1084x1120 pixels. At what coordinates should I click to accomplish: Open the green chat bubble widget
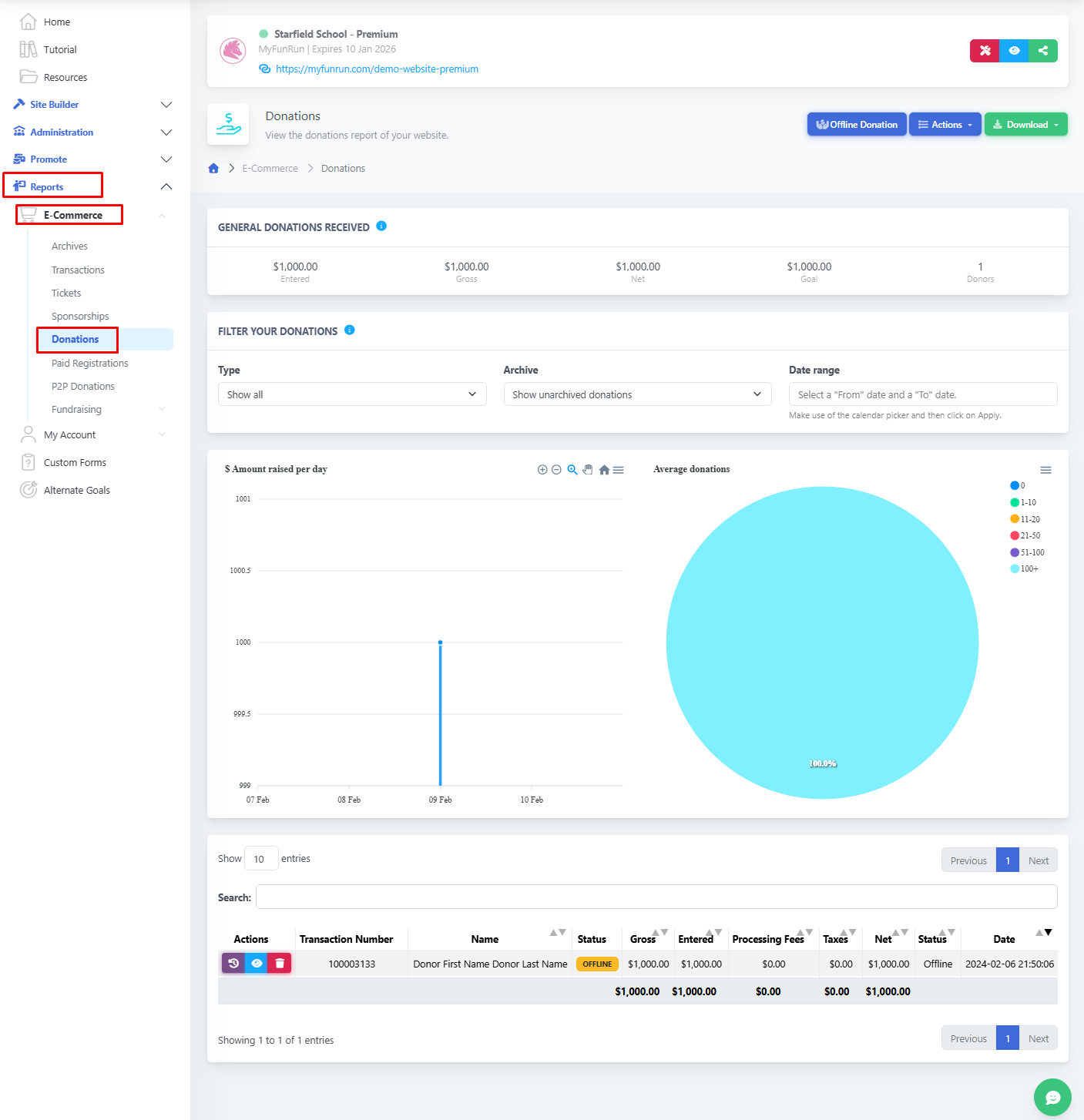pyautogui.click(x=1052, y=1097)
